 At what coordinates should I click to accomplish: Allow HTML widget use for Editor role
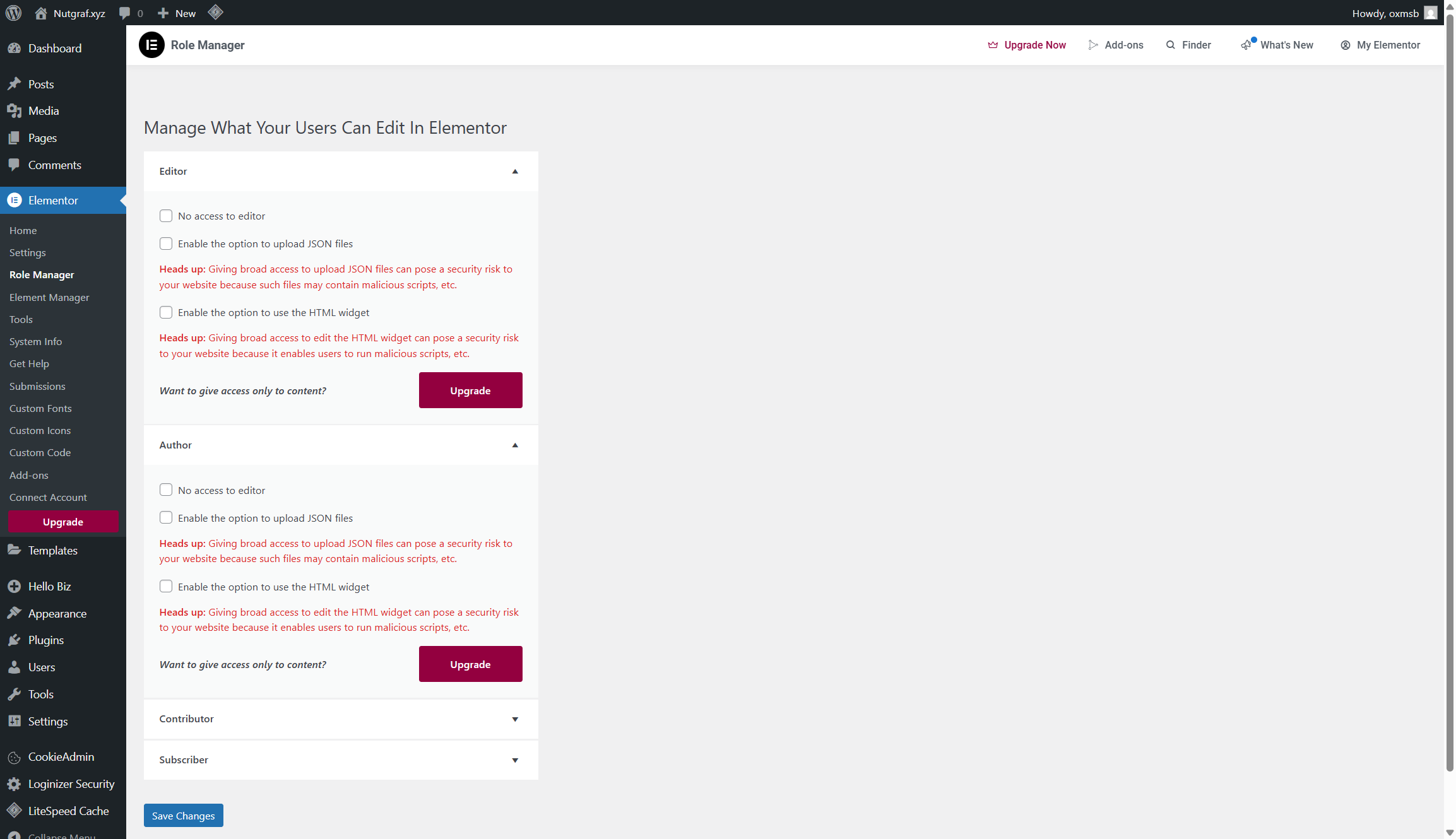coord(166,312)
